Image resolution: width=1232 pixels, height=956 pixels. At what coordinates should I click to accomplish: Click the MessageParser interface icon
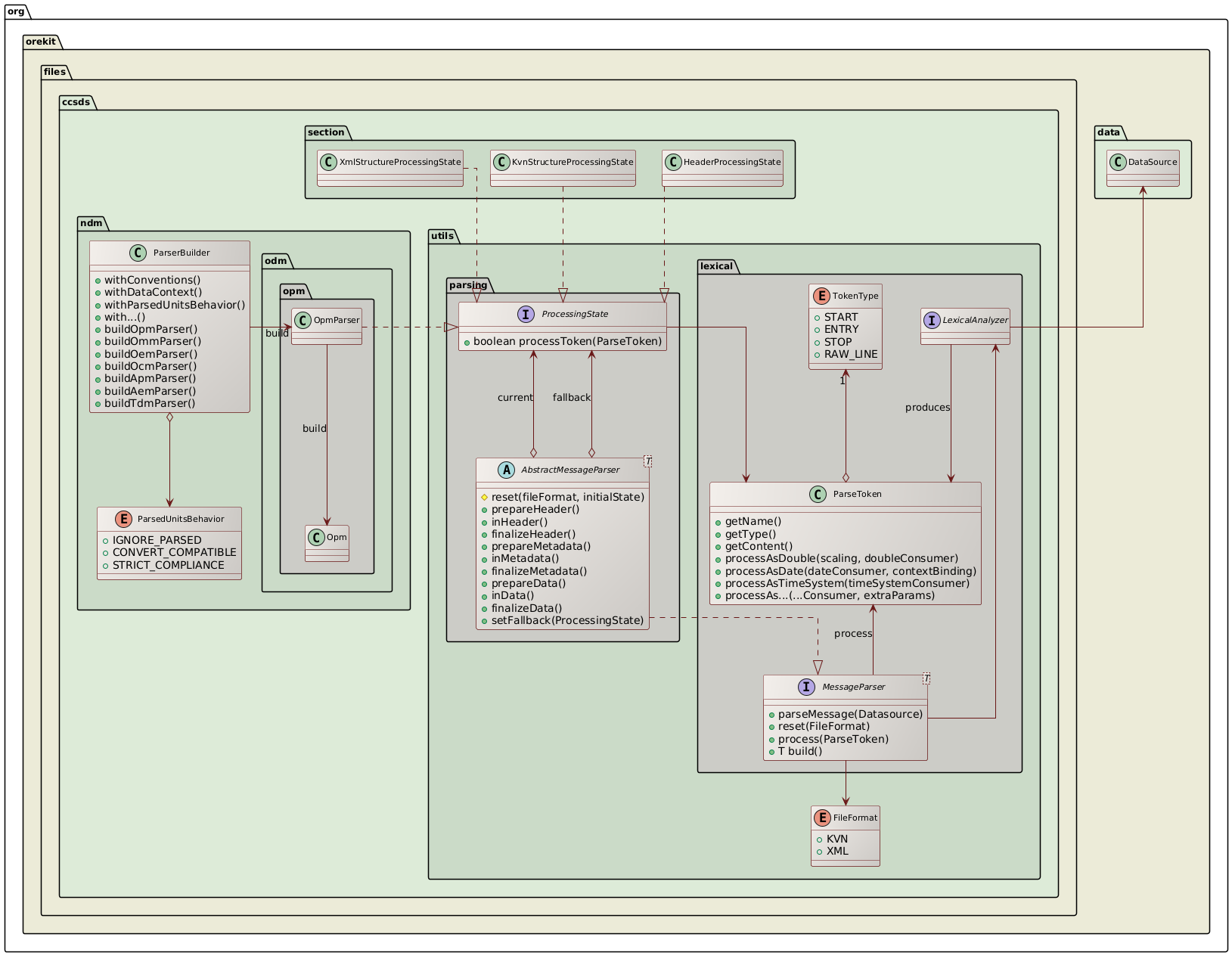point(807,688)
